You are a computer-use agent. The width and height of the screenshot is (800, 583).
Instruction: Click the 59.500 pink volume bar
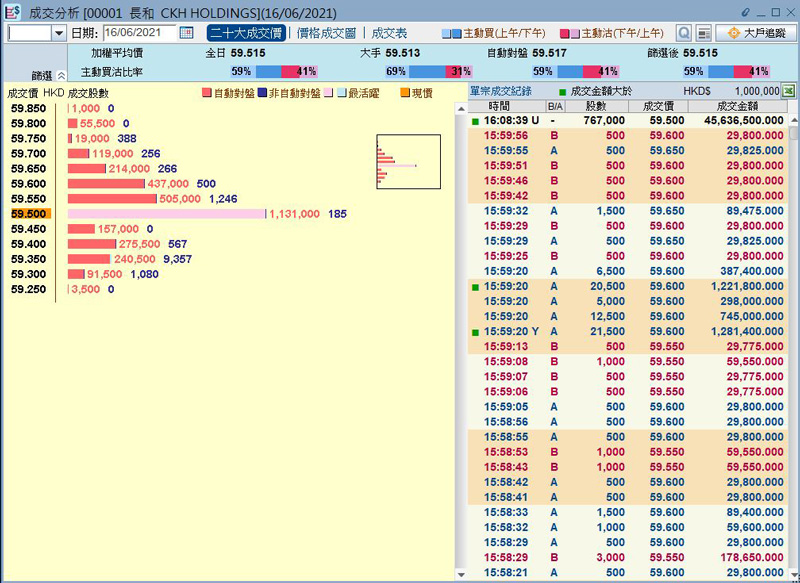pyautogui.click(x=166, y=214)
